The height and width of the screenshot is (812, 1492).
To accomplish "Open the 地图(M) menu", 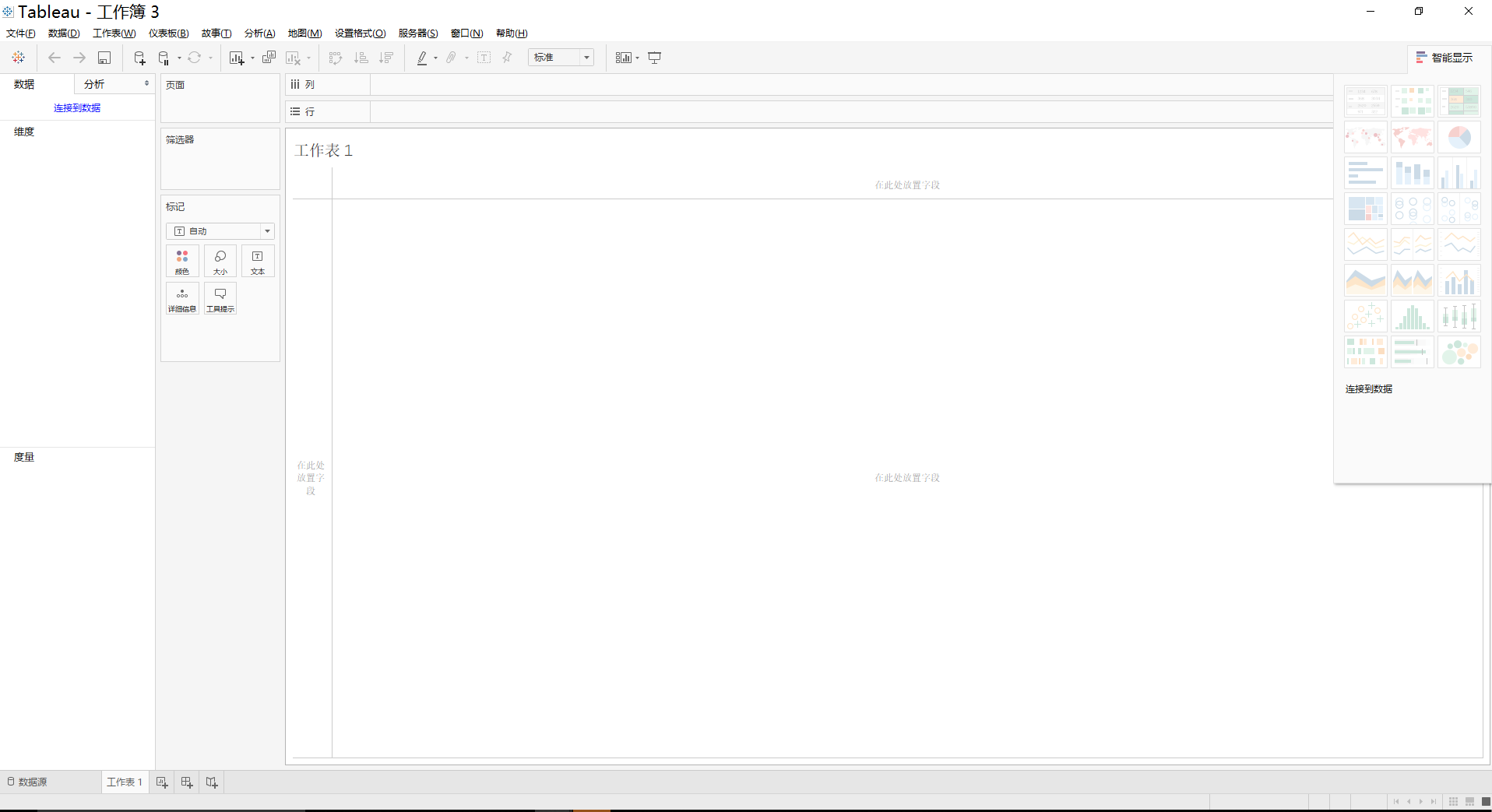I will point(304,33).
